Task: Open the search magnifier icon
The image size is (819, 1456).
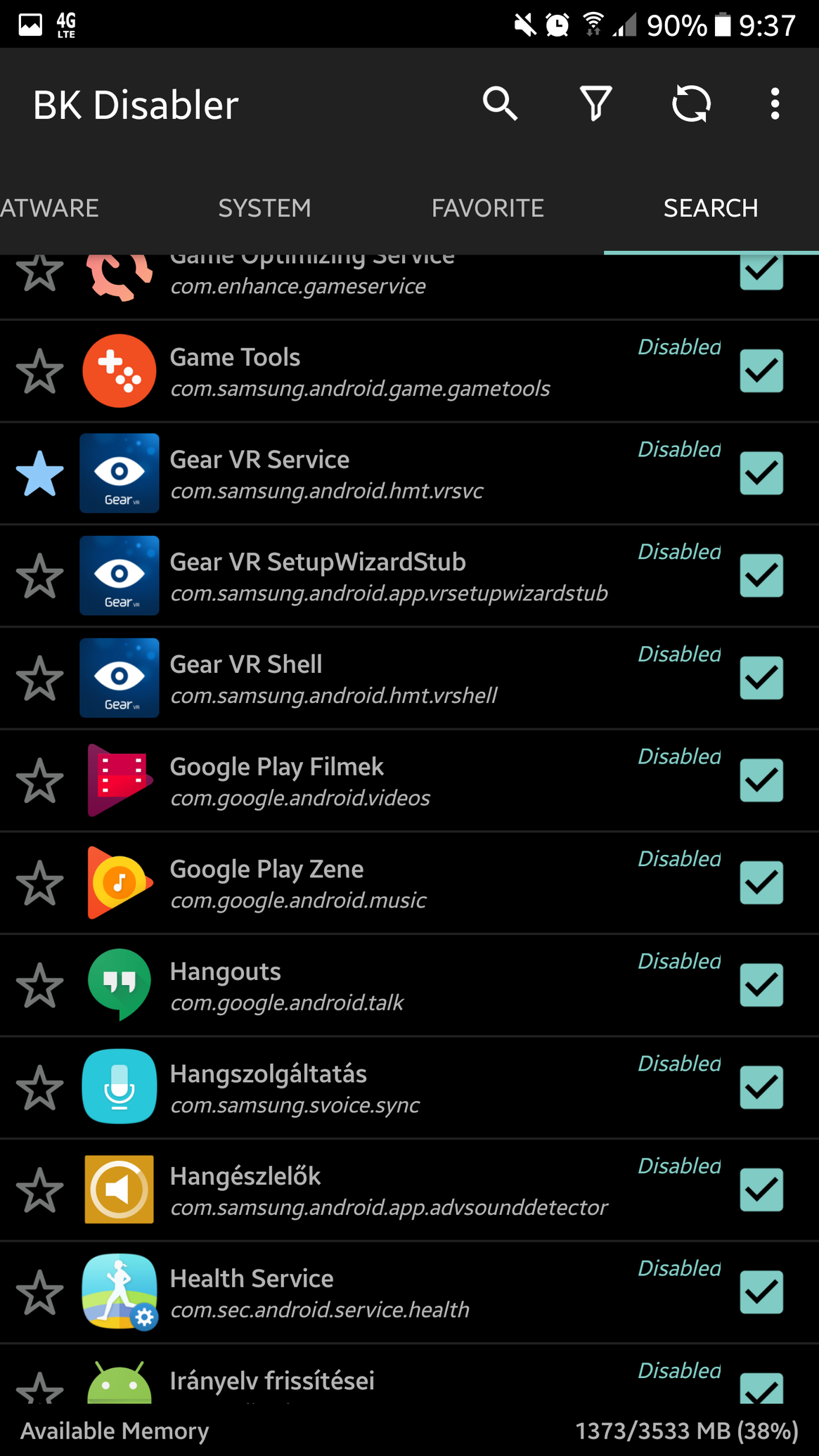Action: [x=500, y=104]
